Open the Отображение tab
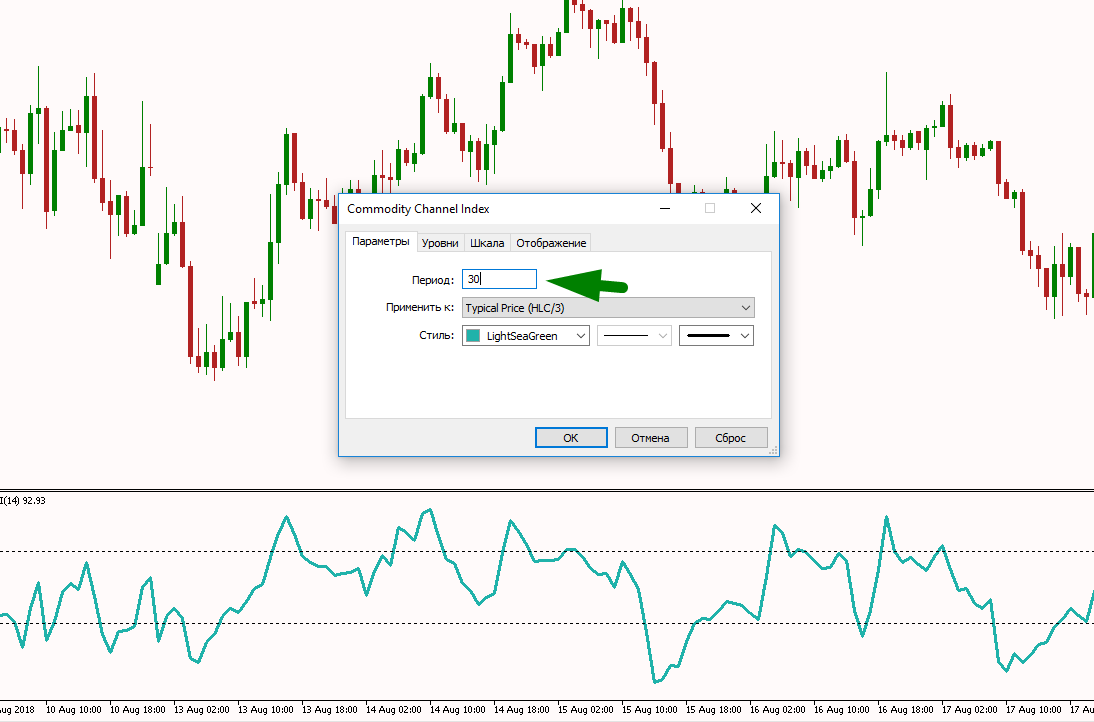Screen dimensions: 1094x722 [551, 243]
